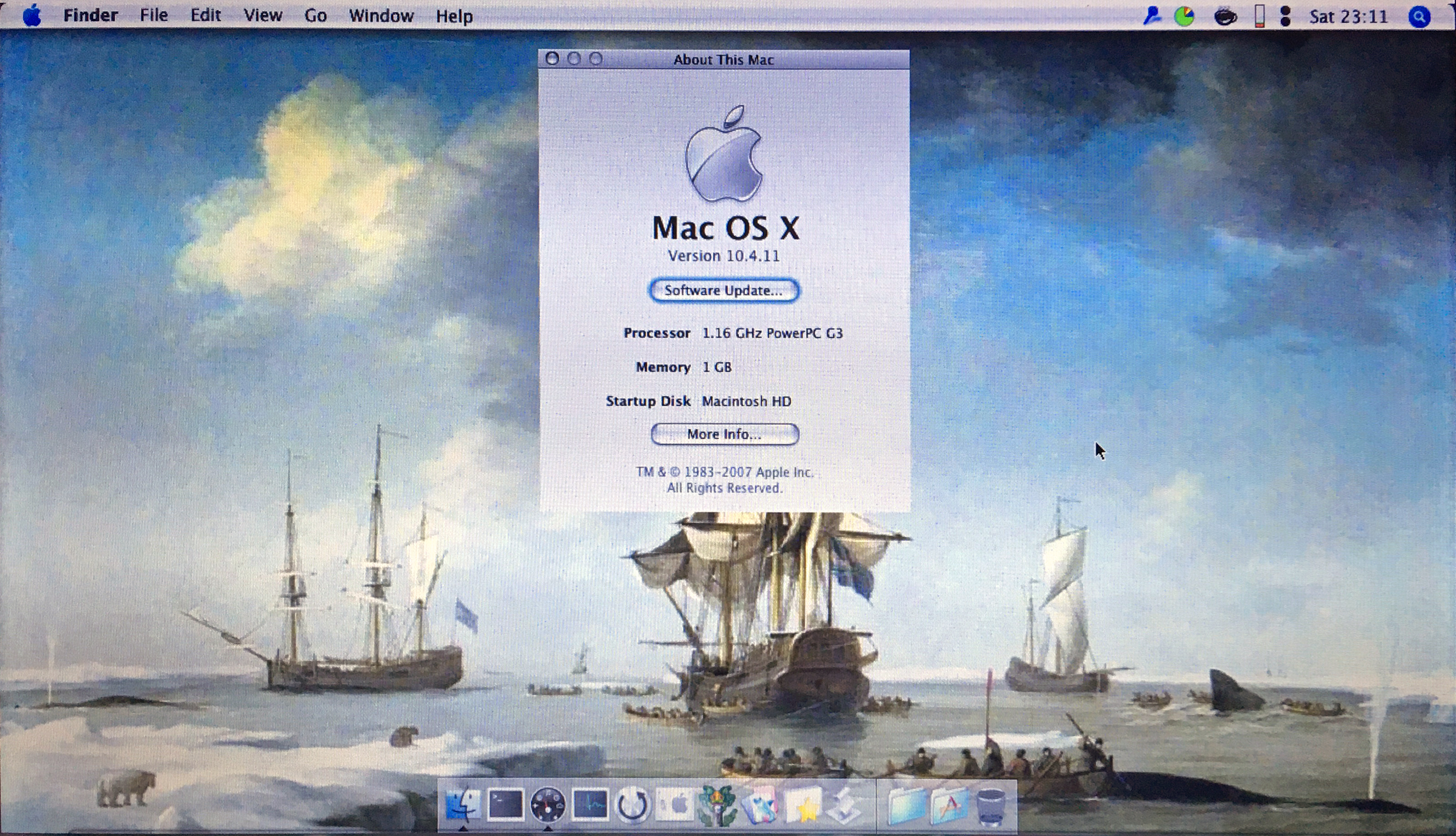The height and width of the screenshot is (836, 1456).
Task: Open the Window menu
Action: tap(381, 15)
